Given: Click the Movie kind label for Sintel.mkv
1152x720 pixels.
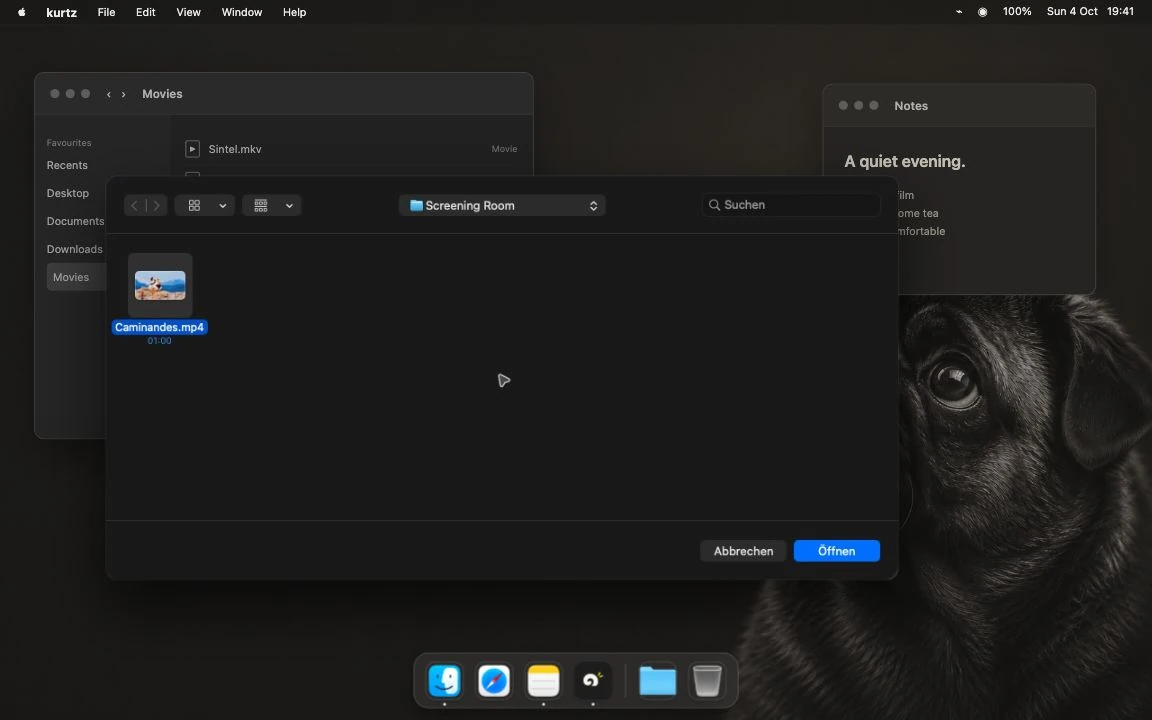Looking at the screenshot, I should [504, 149].
